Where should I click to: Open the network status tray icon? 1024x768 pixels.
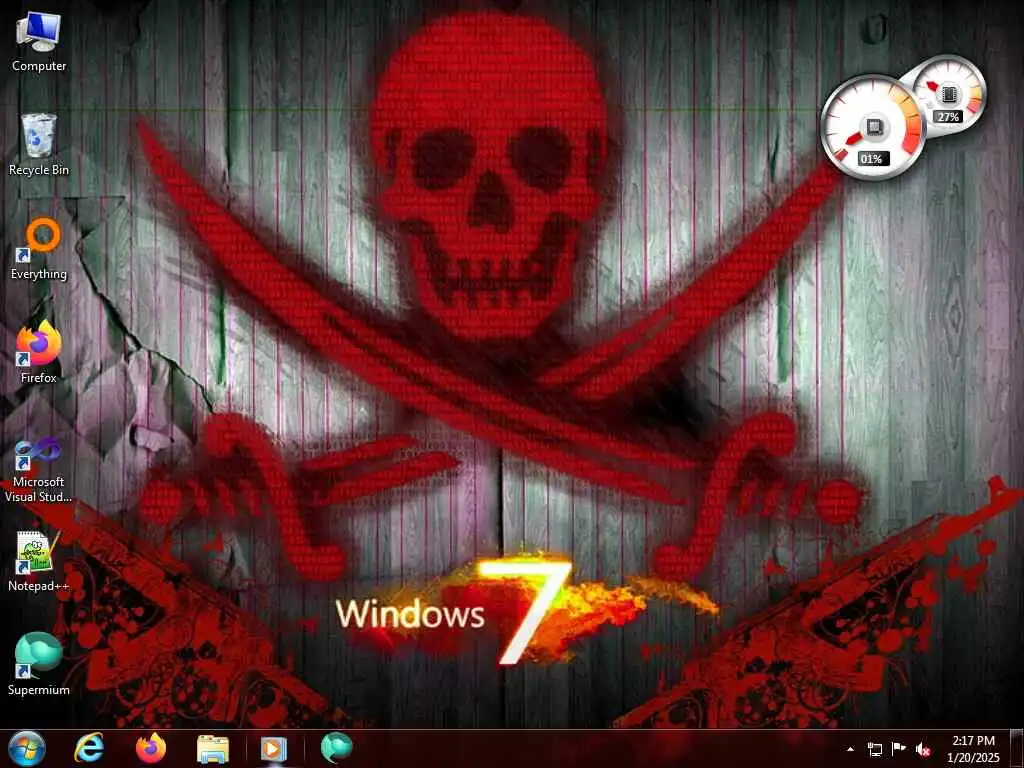click(x=874, y=749)
